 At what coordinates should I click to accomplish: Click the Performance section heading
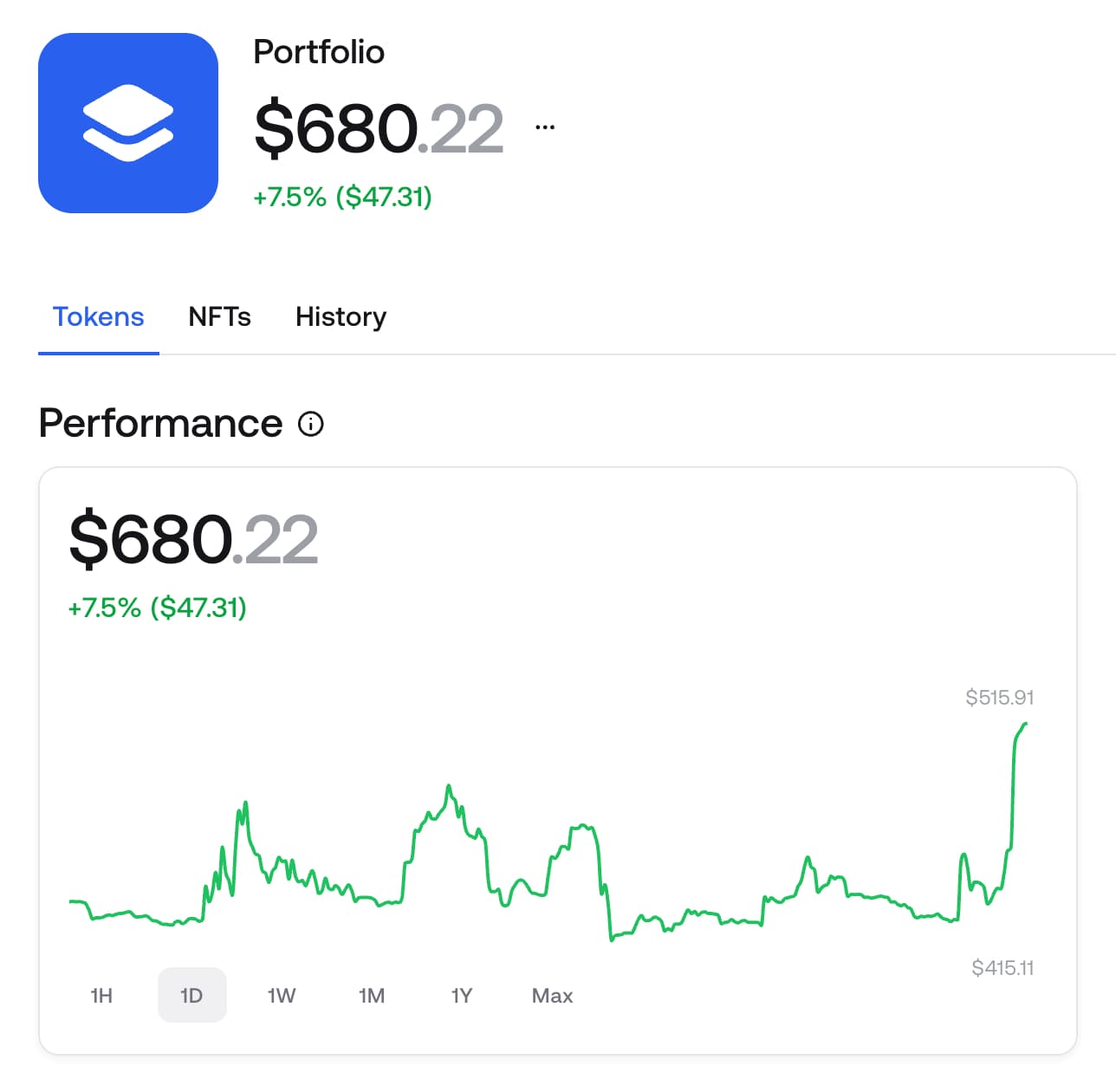pos(161,424)
